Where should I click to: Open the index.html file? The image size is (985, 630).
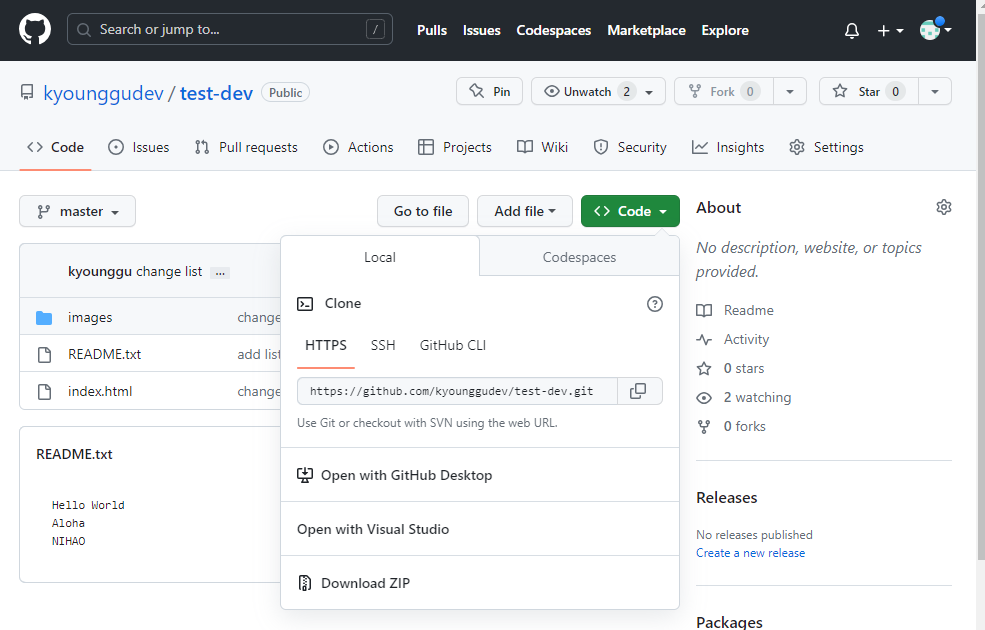pos(100,391)
